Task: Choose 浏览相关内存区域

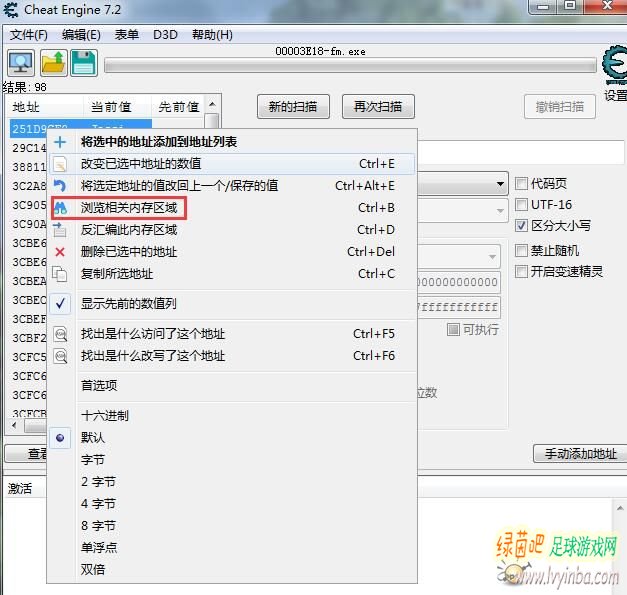Action: click(x=232, y=208)
